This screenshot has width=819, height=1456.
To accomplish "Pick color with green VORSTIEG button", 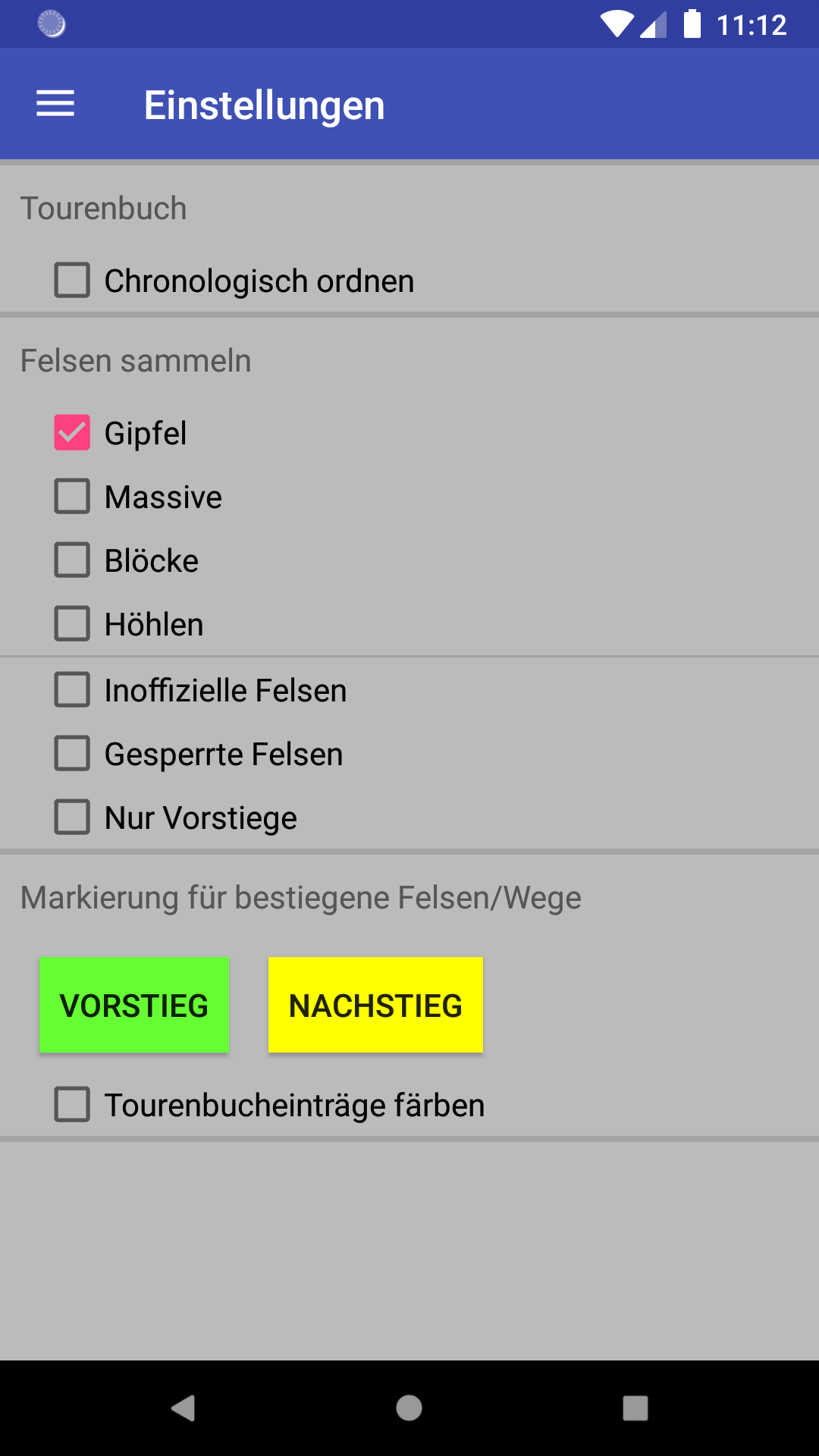I will coord(134,1005).
